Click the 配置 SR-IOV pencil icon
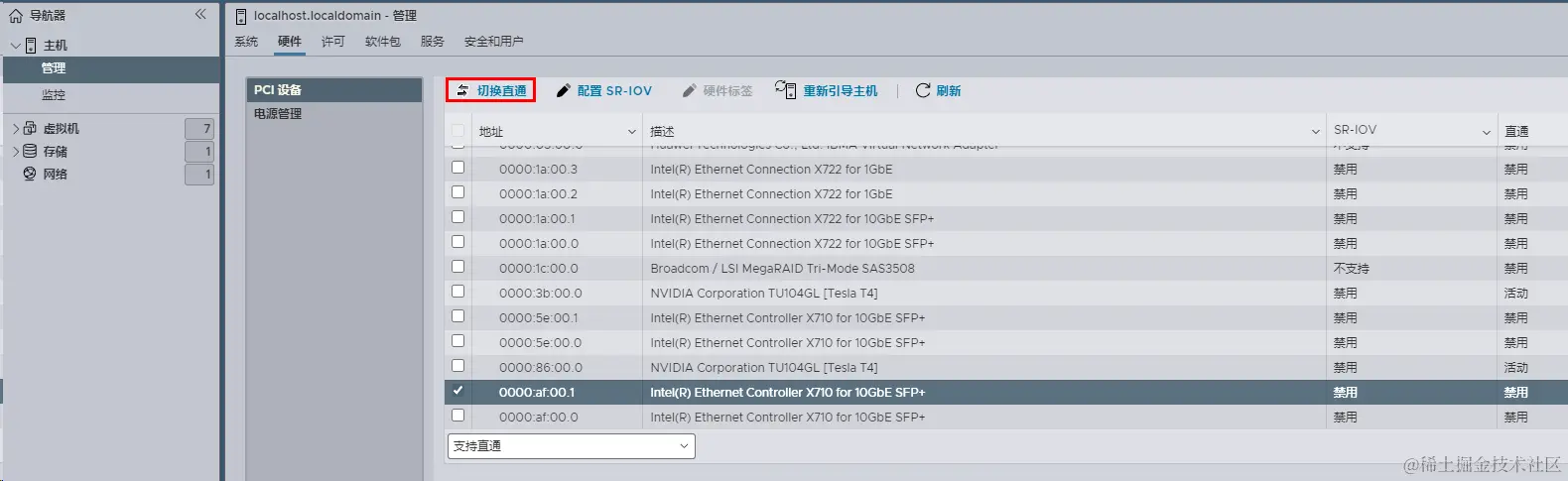Screen dimensions: 1568x481 tap(563, 90)
